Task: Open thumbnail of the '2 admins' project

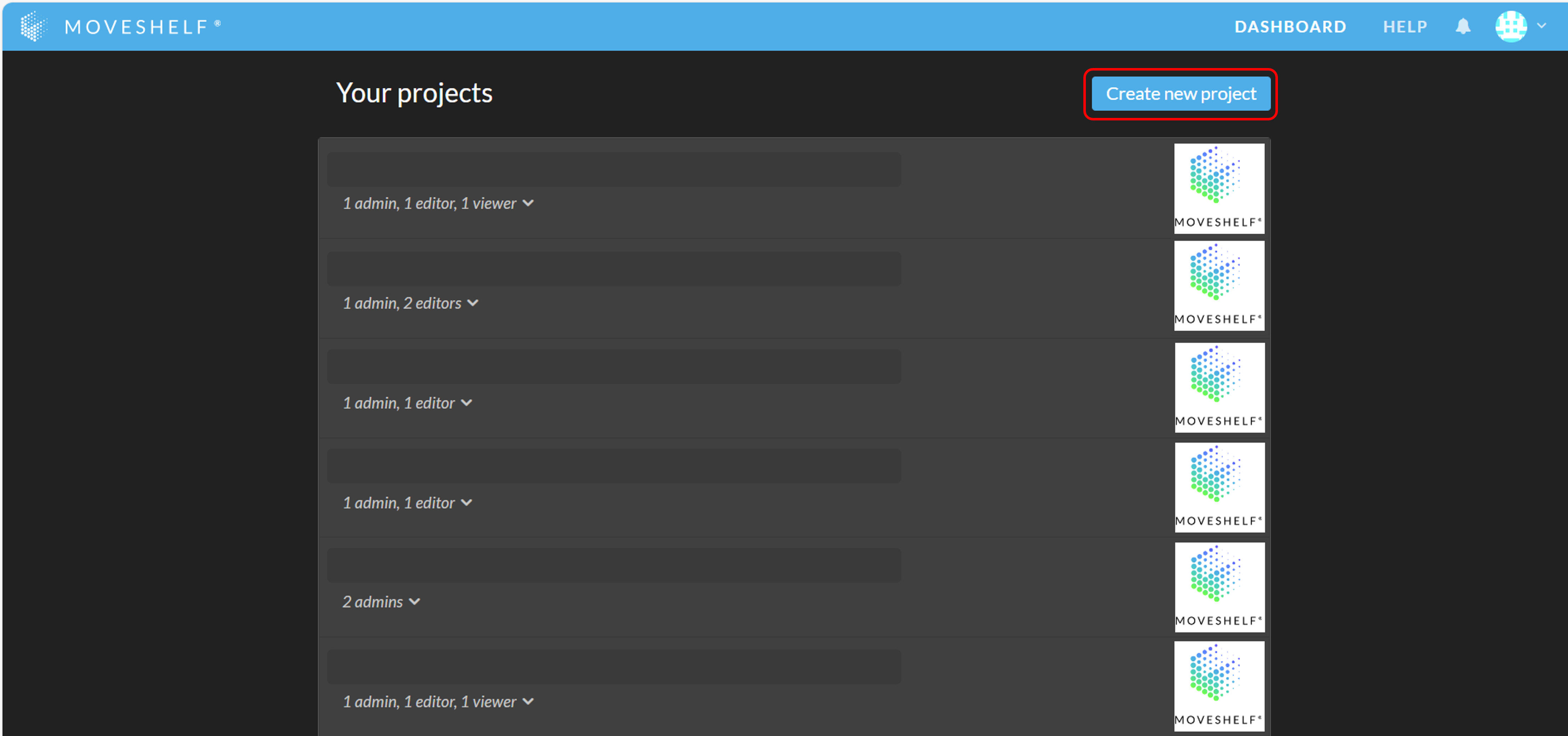Action: click(1219, 587)
